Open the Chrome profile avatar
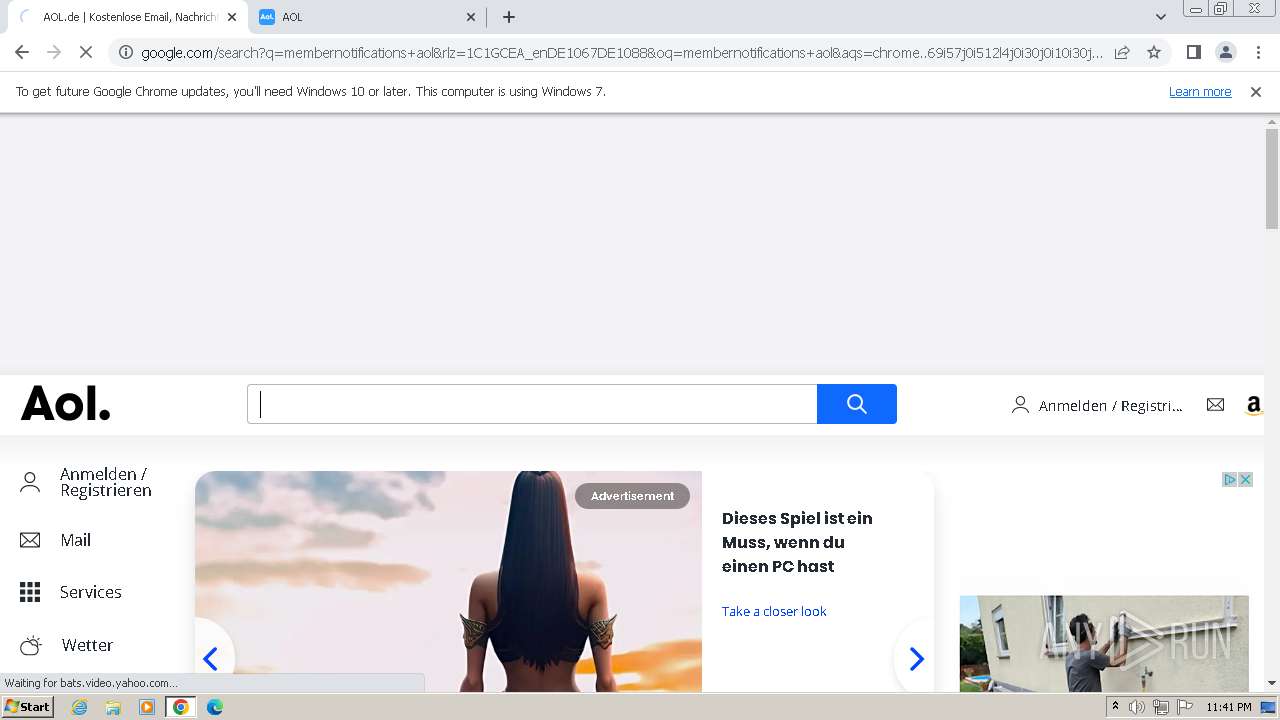Screen dimensions: 1280x720 [1225, 52]
